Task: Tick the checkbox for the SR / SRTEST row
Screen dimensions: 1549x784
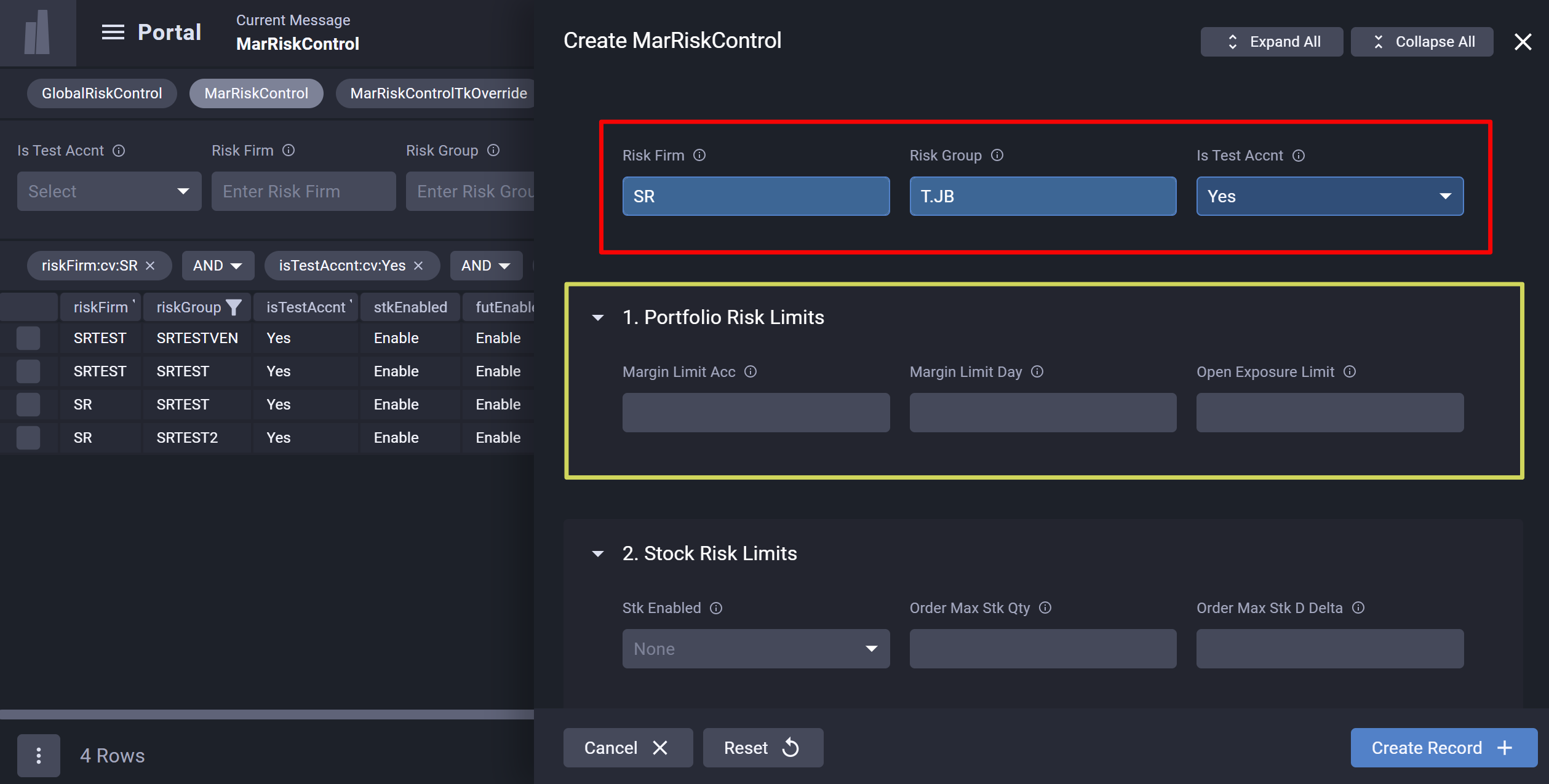Action: point(28,405)
